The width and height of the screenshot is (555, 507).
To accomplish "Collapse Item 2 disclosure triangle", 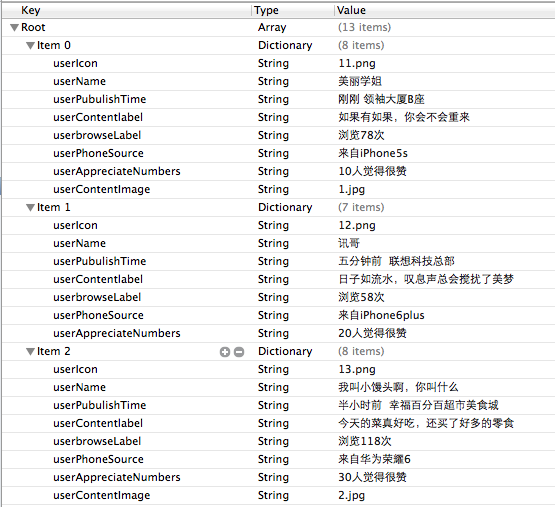I will point(30,352).
